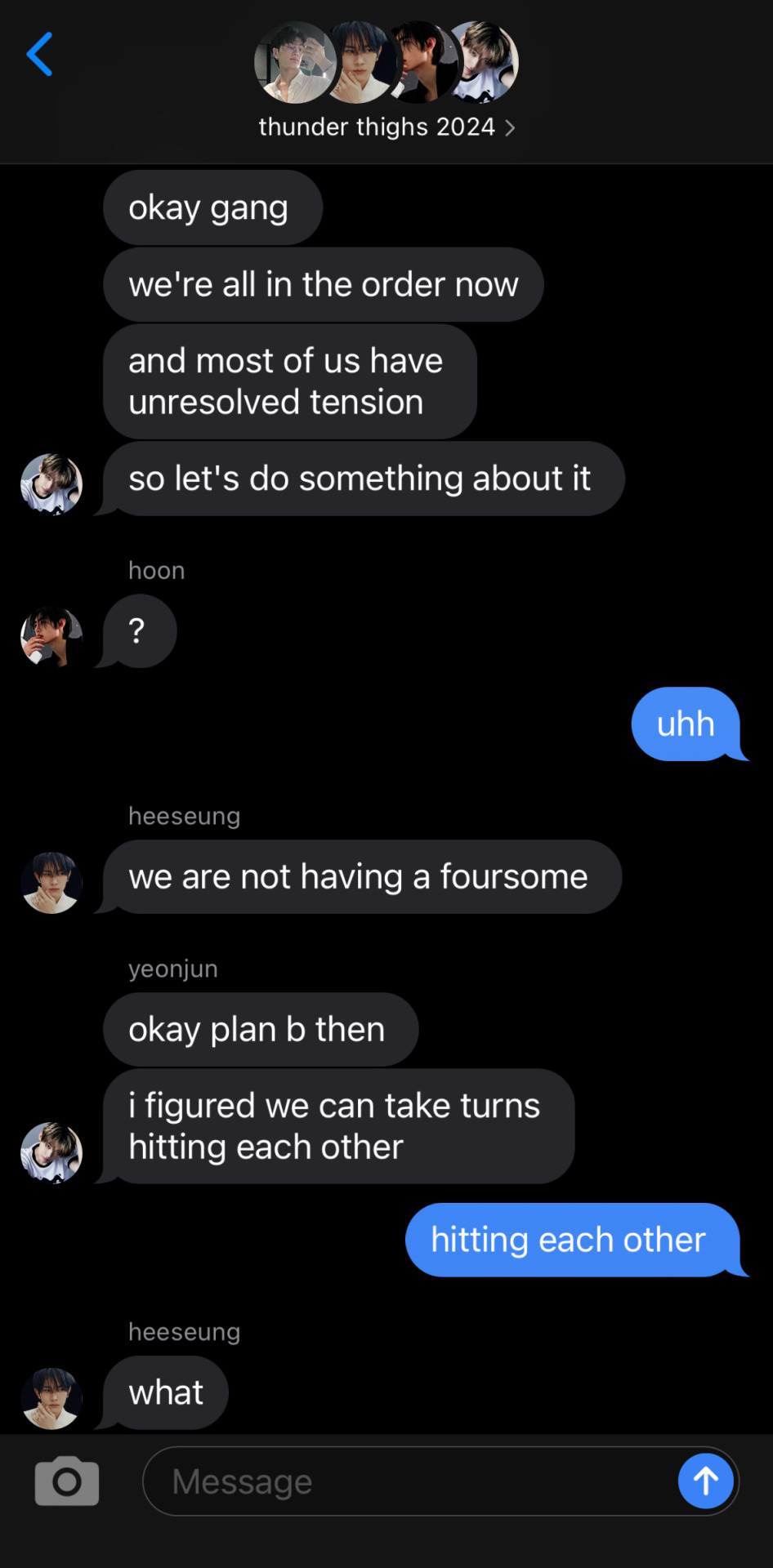Tap the 'and most of us have unresolved tension' bubble
Screen dimensions: 773x1568
click(290, 381)
